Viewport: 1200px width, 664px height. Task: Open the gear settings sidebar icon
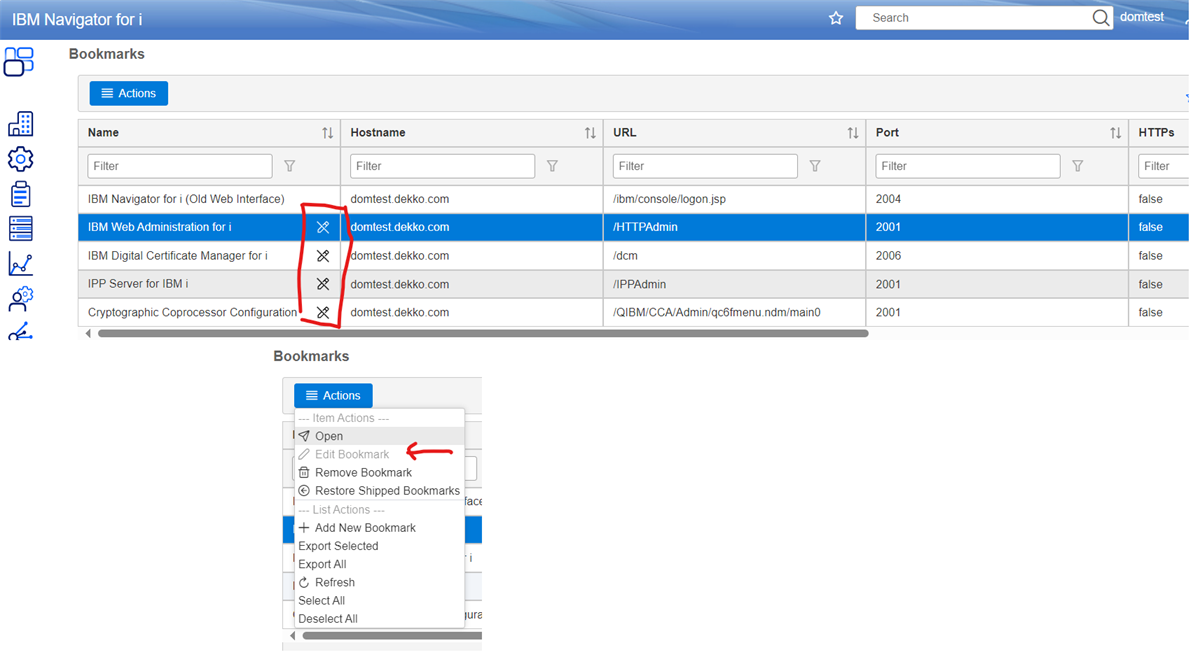(x=20, y=159)
